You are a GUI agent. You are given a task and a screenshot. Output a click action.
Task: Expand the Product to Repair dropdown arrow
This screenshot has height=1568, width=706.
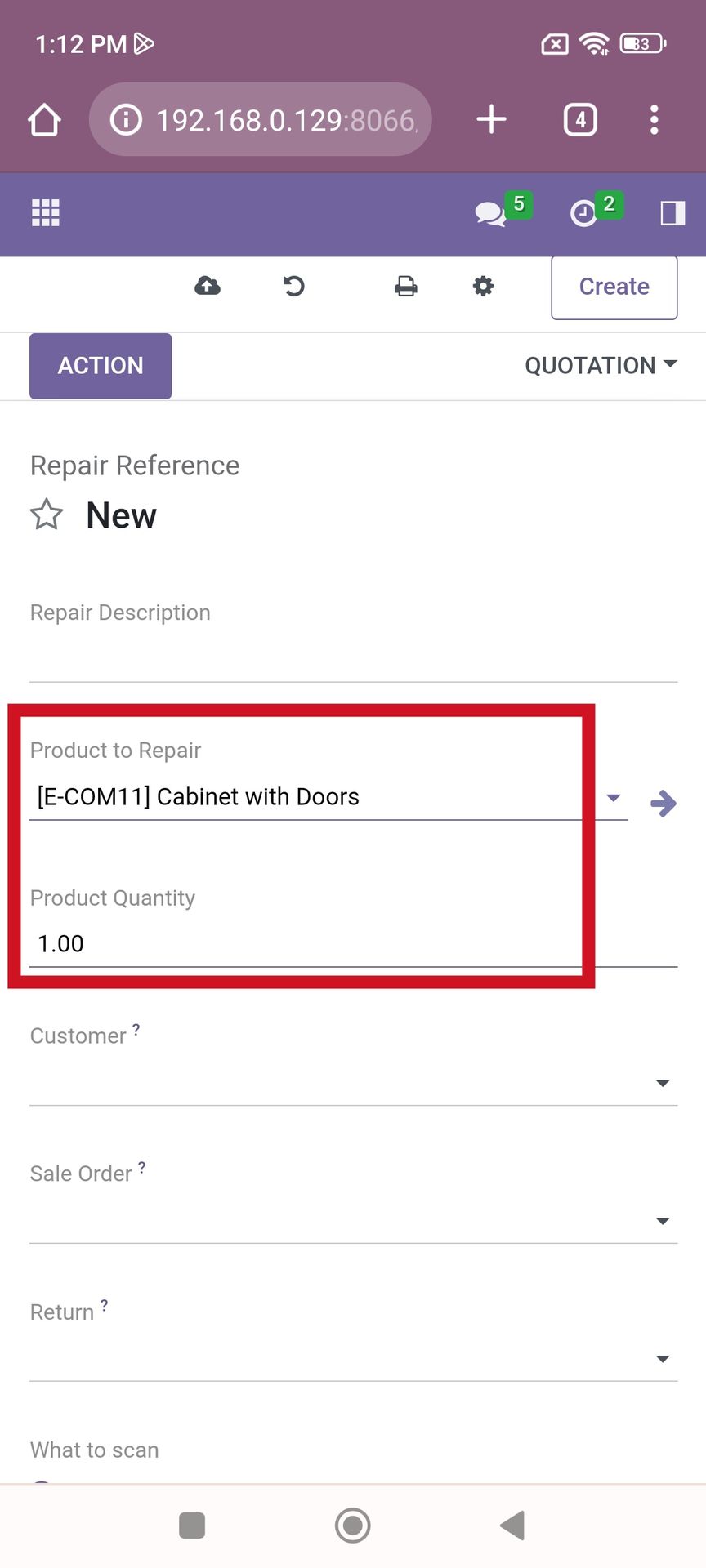(x=614, y=798)
